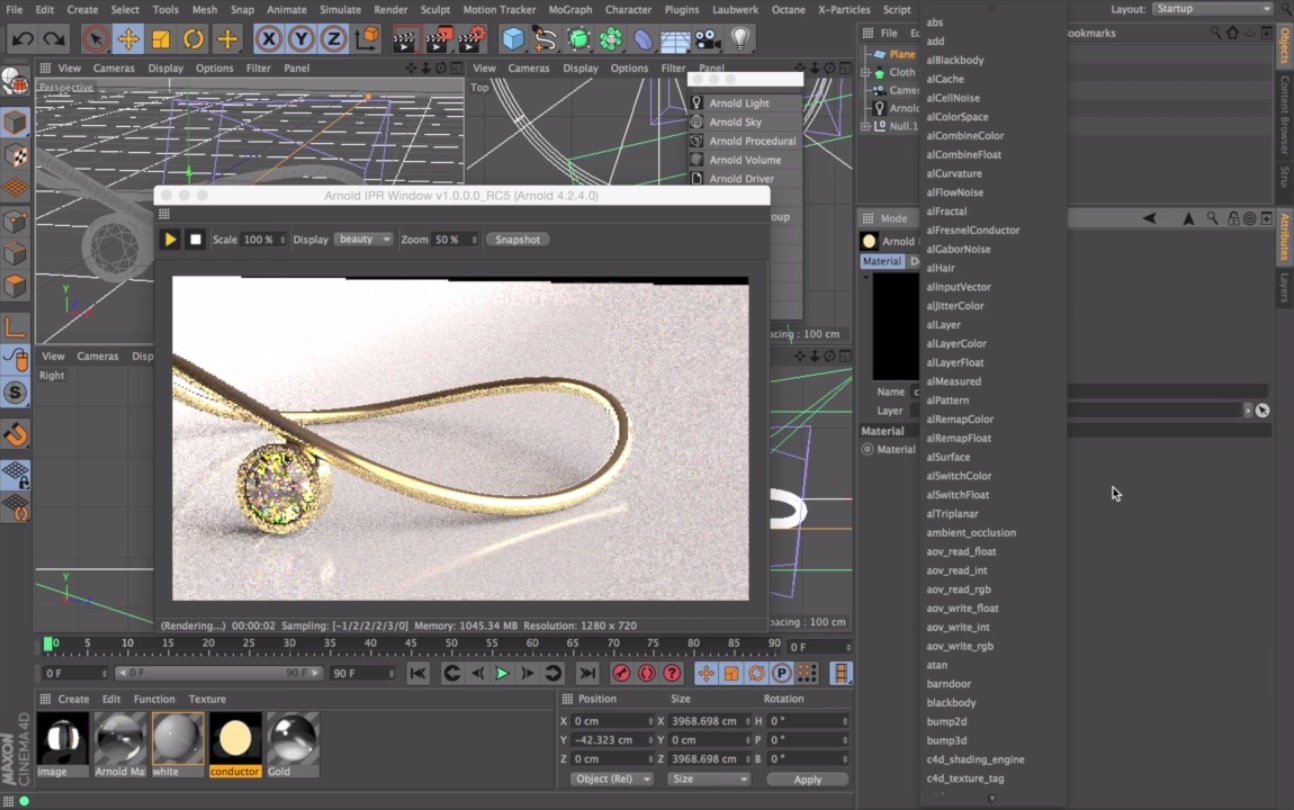Image resolution: width=1294 pixels, height=810 pixels.
Task: Open material manager Texture menu
Action: click(207, 699)
